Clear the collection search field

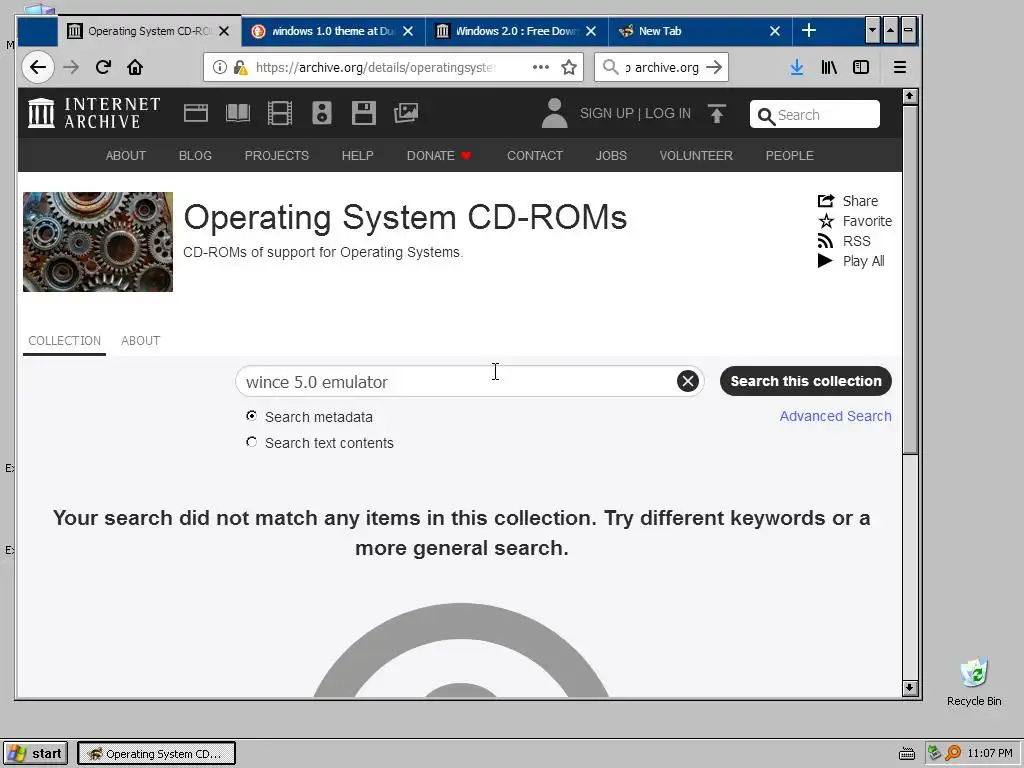coord(688,381)
